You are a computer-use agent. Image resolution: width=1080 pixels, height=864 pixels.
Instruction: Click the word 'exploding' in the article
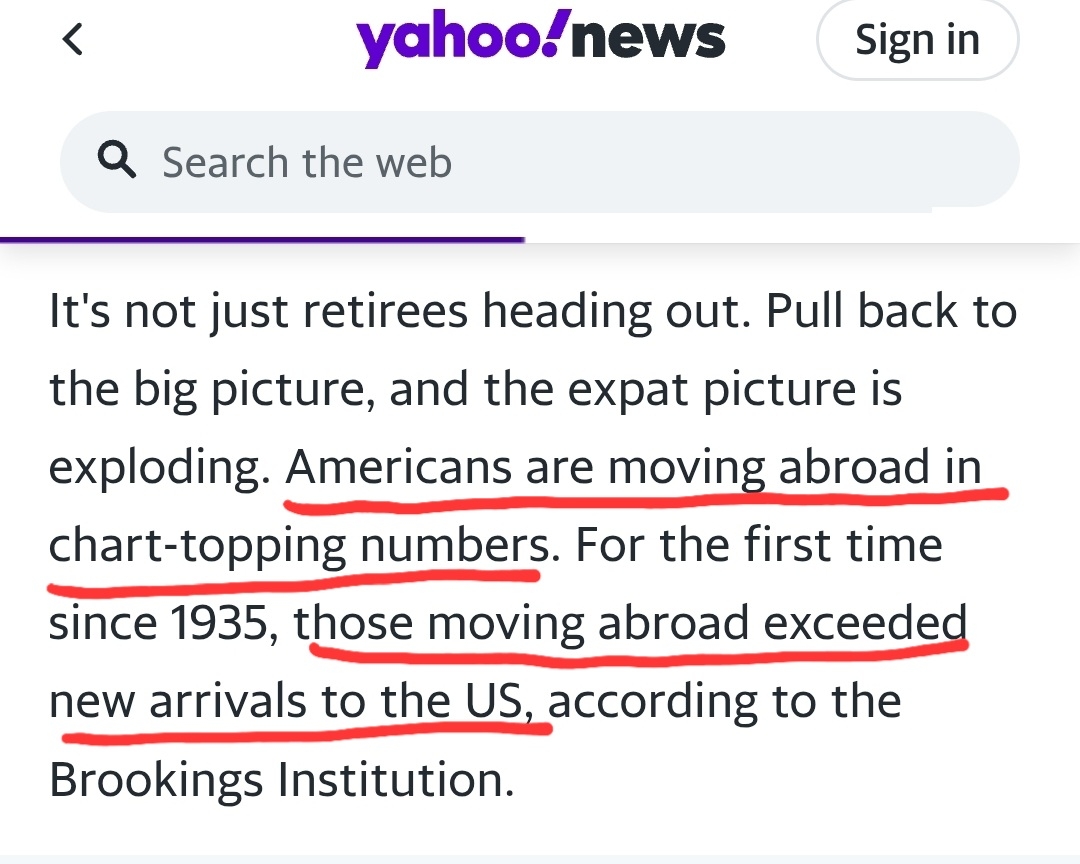tap(157, 468)
